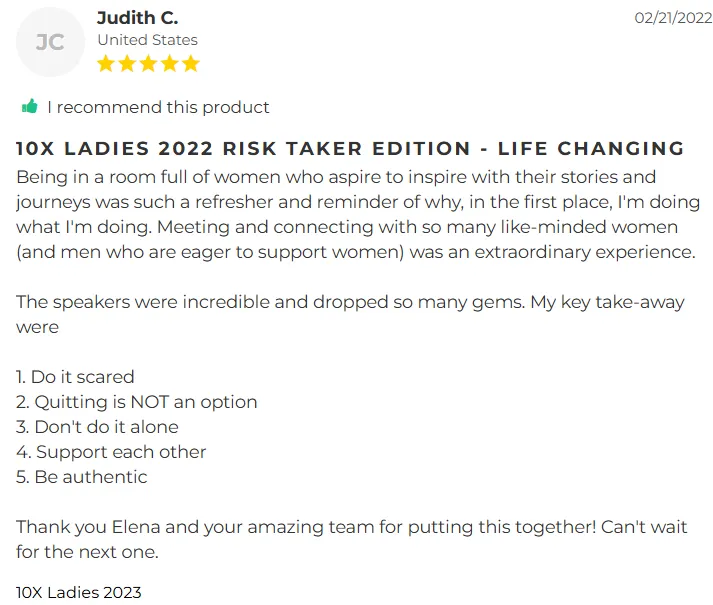Click the 'Quitting is NOT an option' line
The image size is (713, 605).
(136, 402)
